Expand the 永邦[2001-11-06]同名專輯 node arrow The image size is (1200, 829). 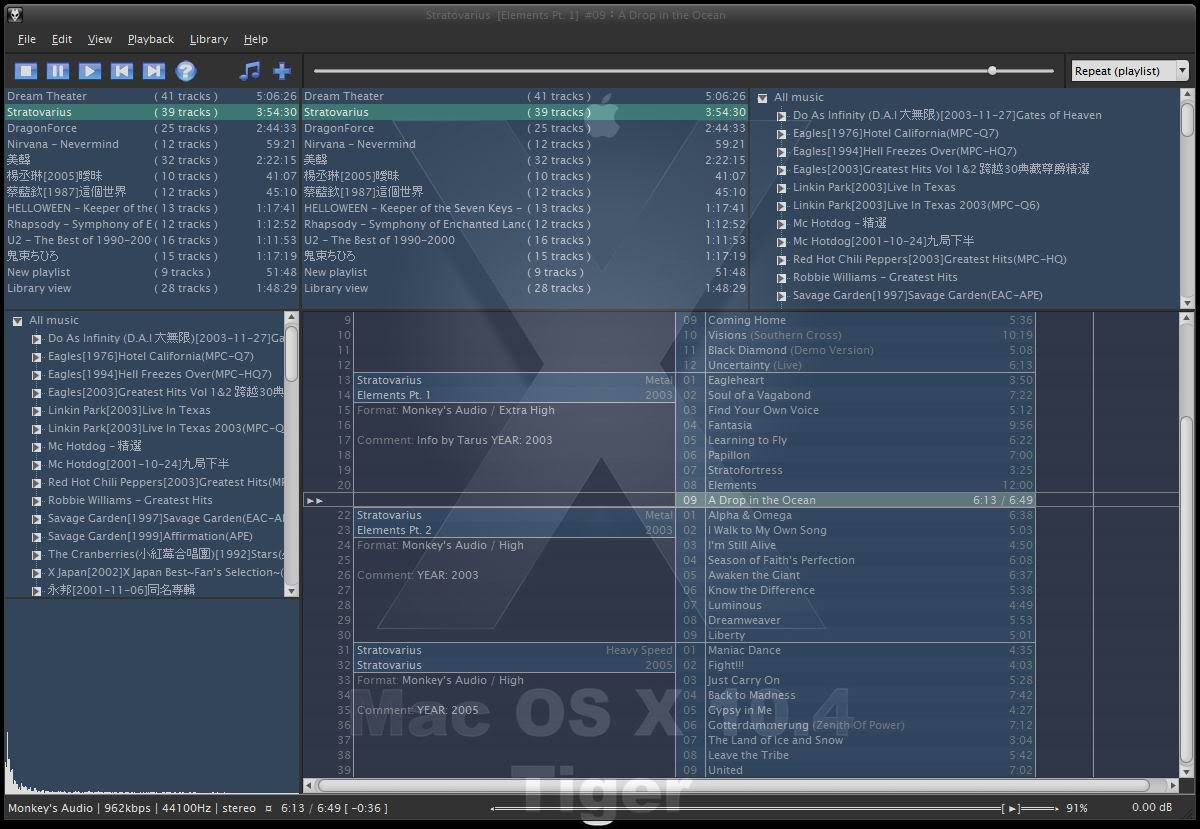37,591
